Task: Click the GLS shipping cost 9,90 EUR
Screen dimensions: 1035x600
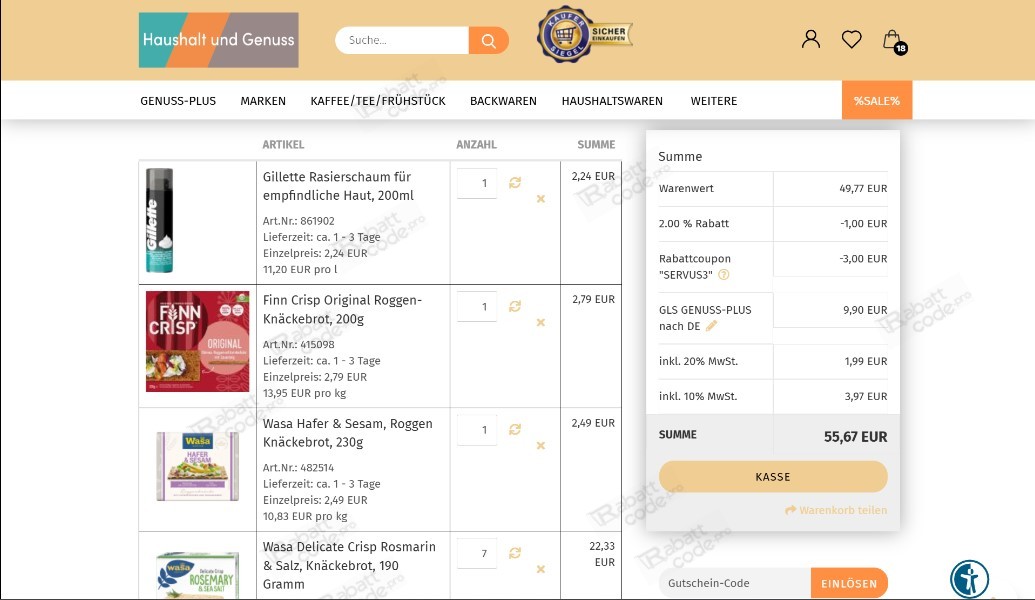Action: point(865,310)
